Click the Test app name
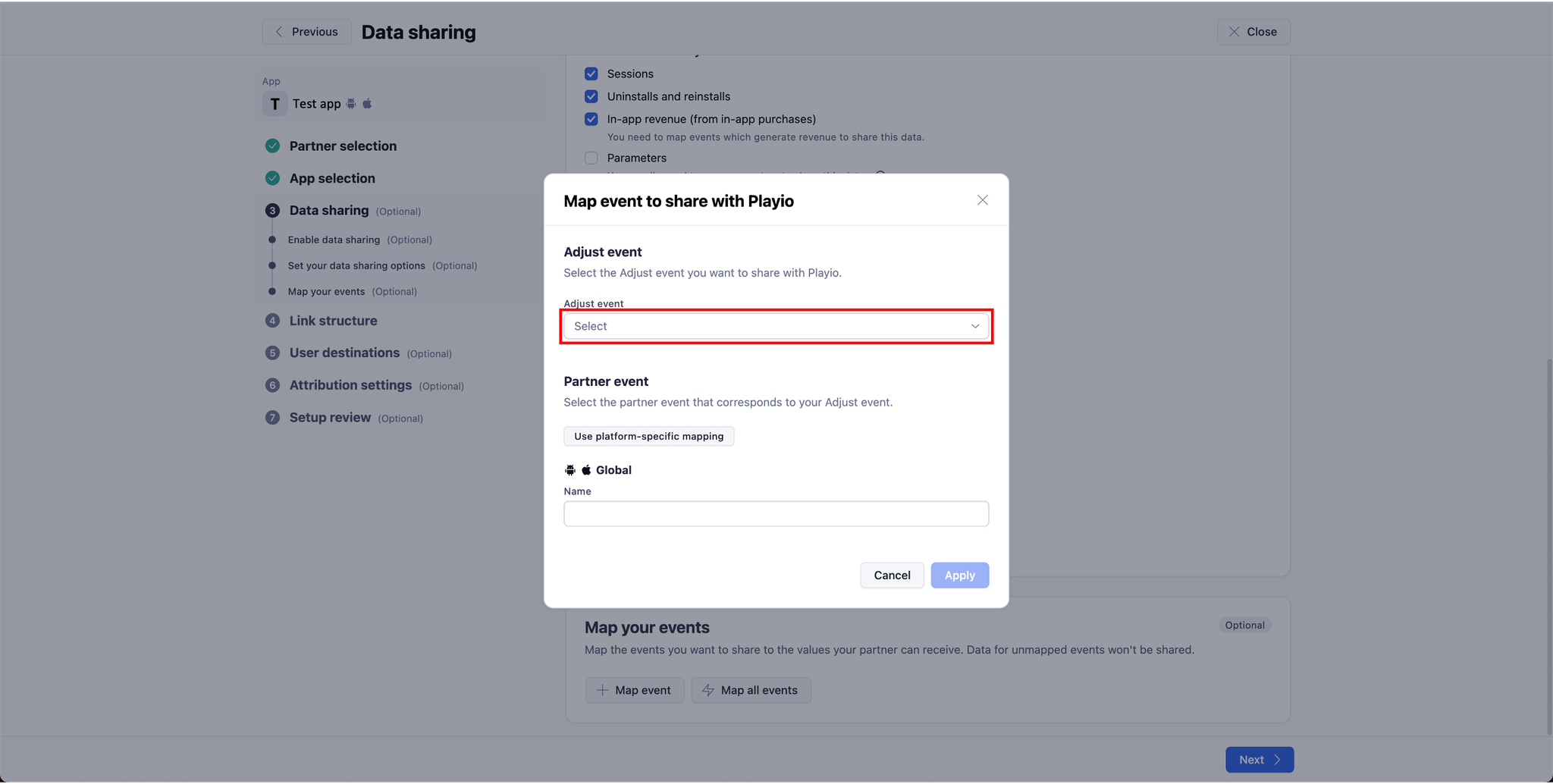This screenshot has width=1553, height=784. tap(316, 104)
